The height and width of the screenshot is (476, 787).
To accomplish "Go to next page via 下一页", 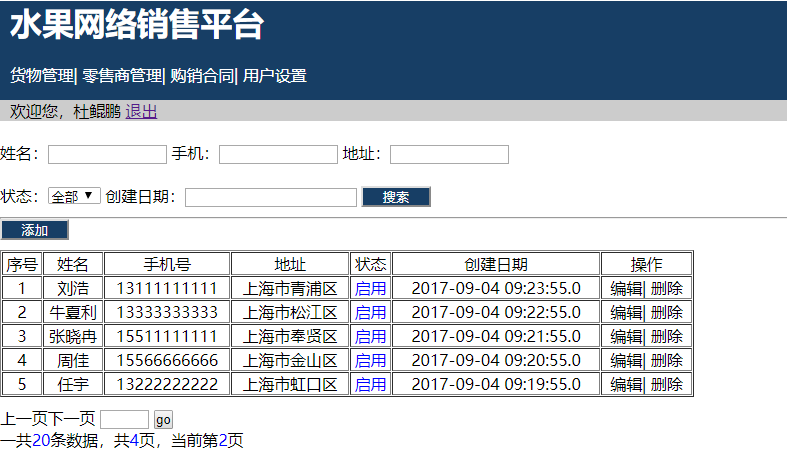I will pyautogui.click(x=72, y=418).
